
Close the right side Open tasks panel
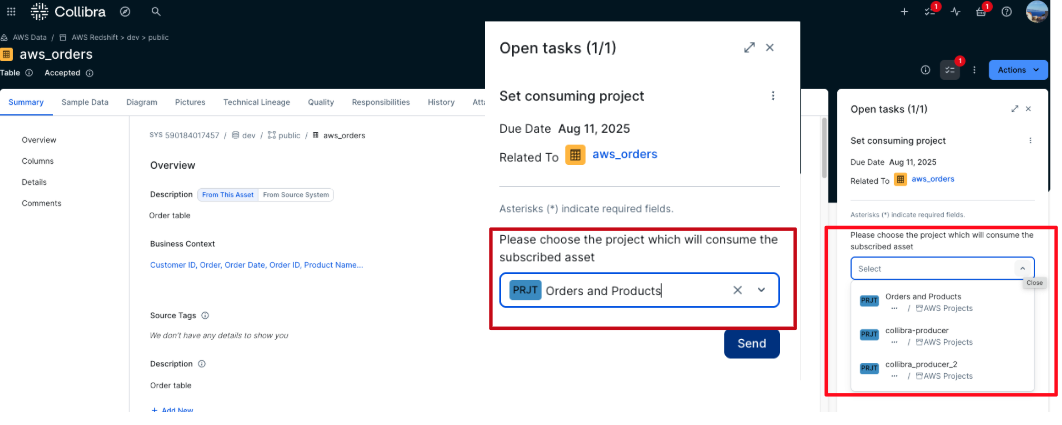1028,108
